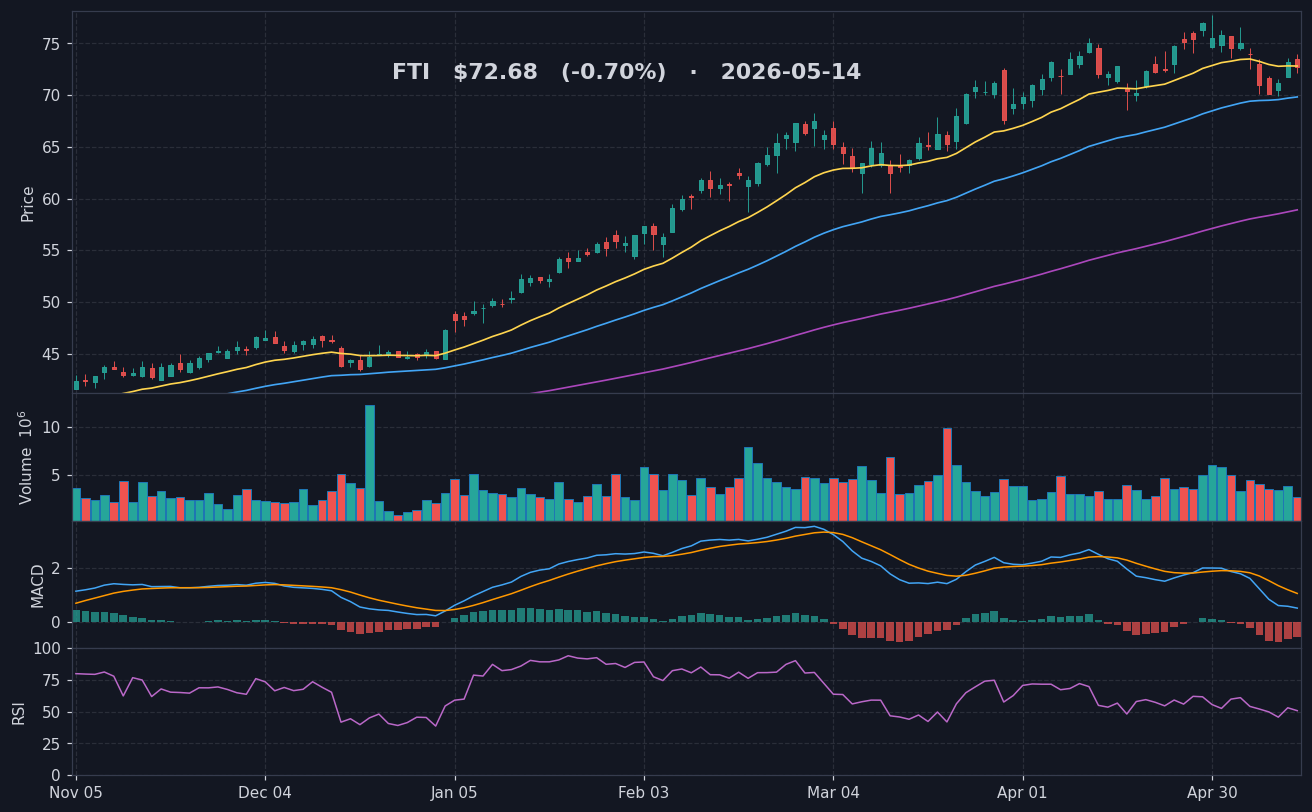Select the Feb 03 date label

(x=644, y=794)
